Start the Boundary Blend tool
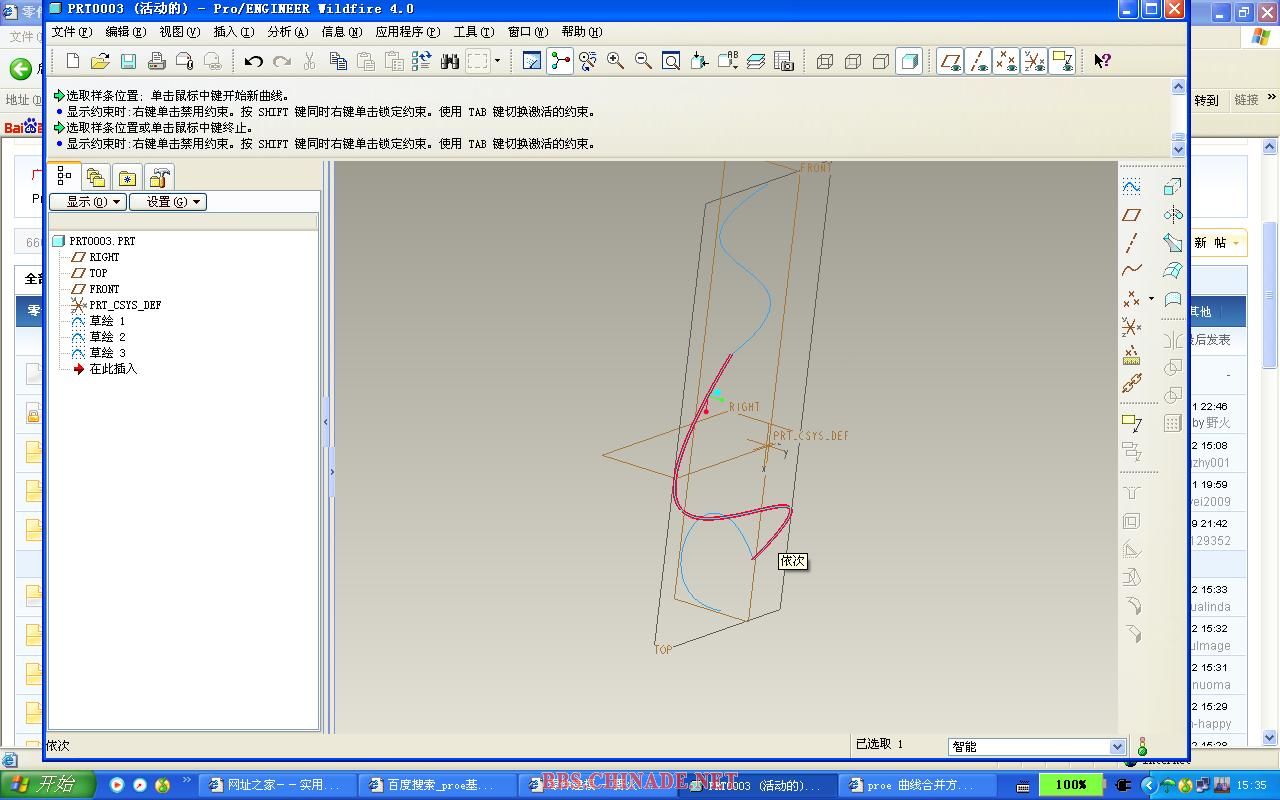 click(1173, 271)
